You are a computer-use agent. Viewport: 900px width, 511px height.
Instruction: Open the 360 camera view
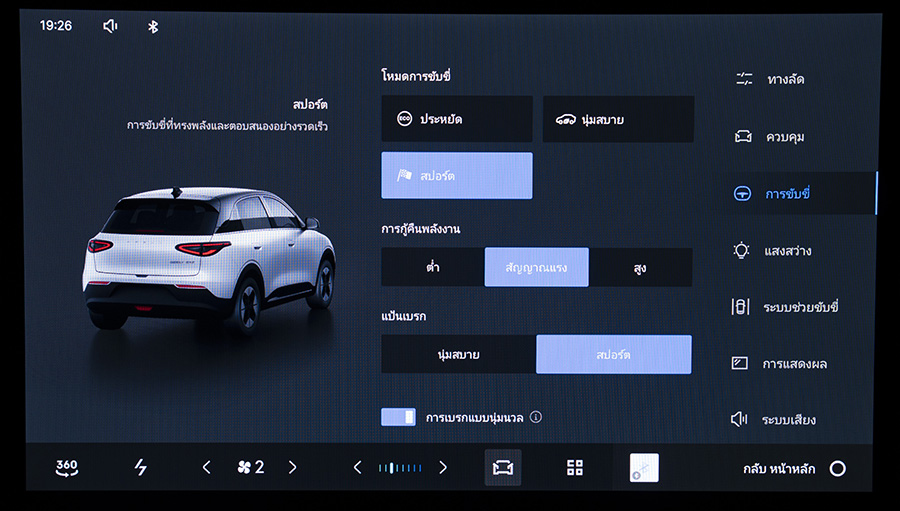[x=67, y=467]
